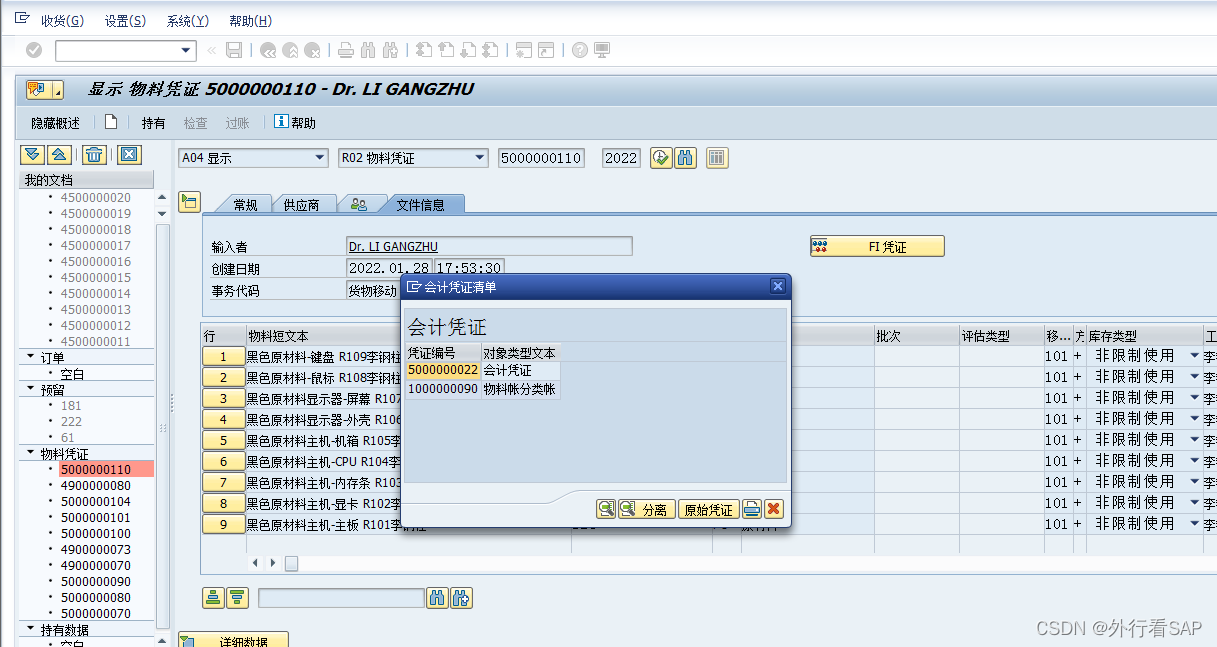Click the toolbar Help question mark icon
This screenshot has width=1217, height=647.
[x=580, y=50]
